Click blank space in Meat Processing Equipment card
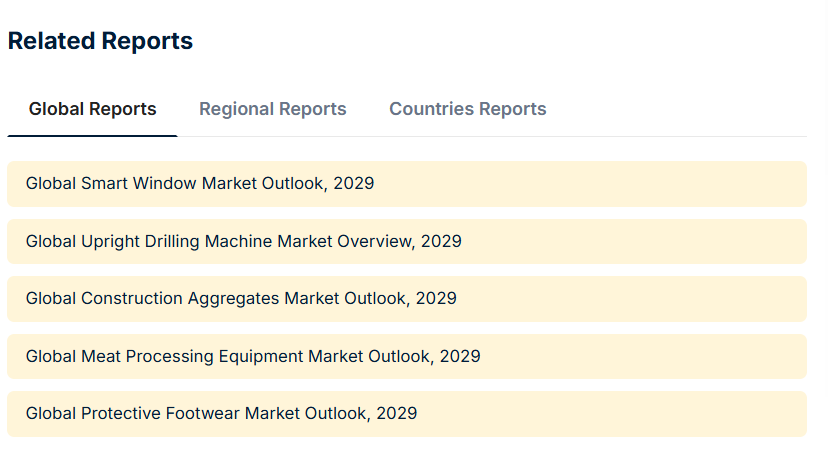This screenshot has height=454, width=828. [x=644, y=356]
